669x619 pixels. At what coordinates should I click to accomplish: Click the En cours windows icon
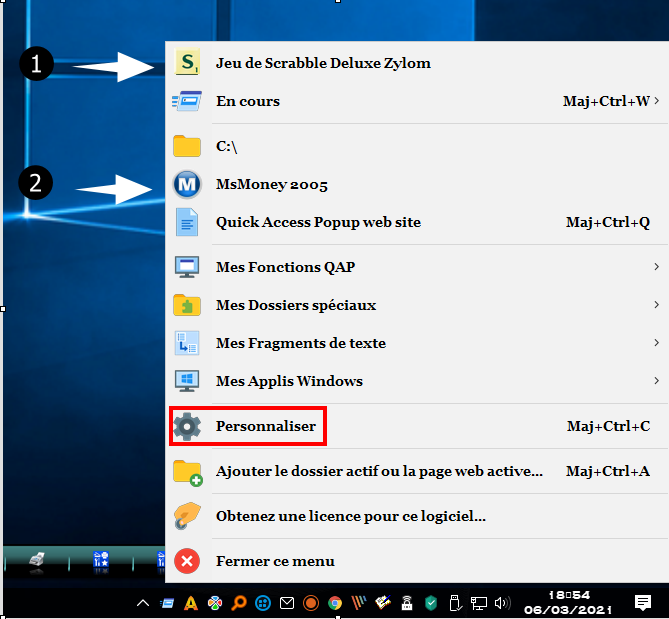187,101
